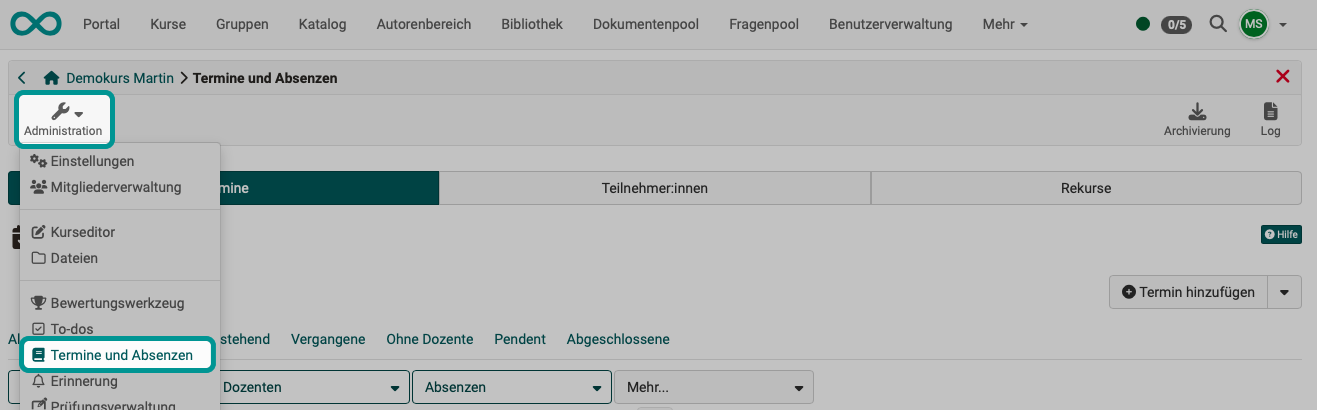Expand the Mehr navigation dropdown
Screen dimensions: 1317x410
(x=1005, y=24)
